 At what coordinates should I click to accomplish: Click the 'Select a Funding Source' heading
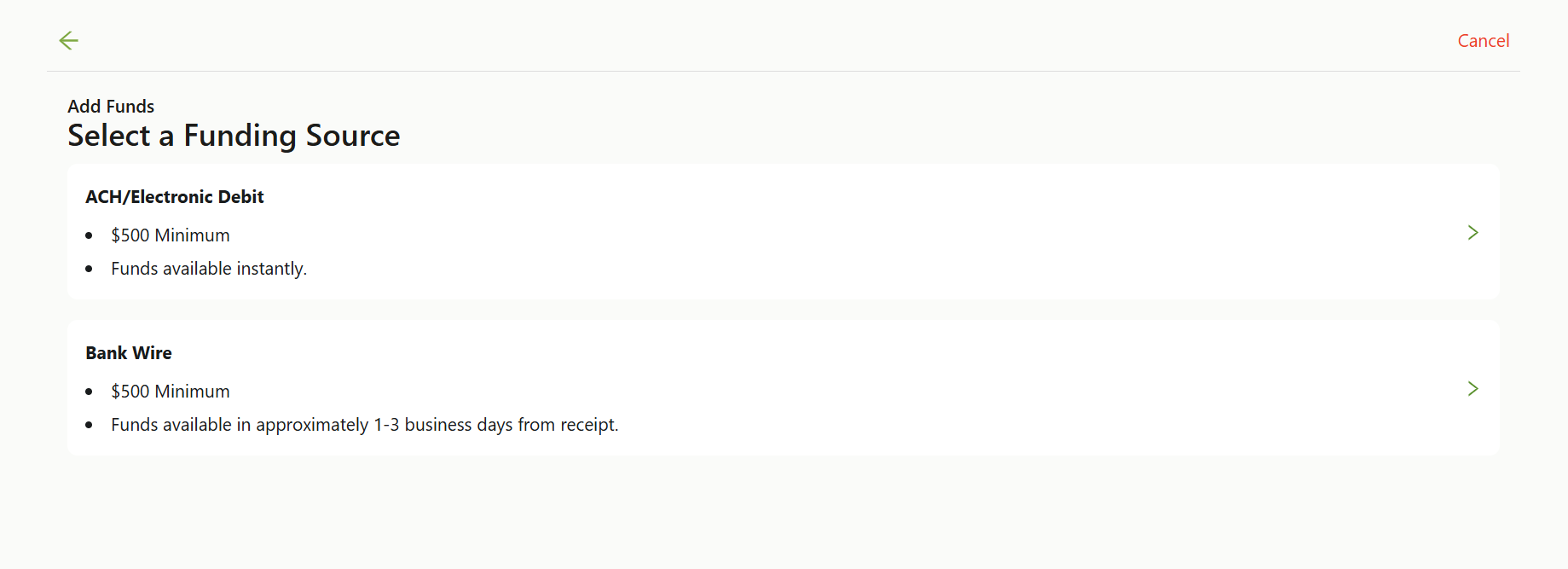234,136
